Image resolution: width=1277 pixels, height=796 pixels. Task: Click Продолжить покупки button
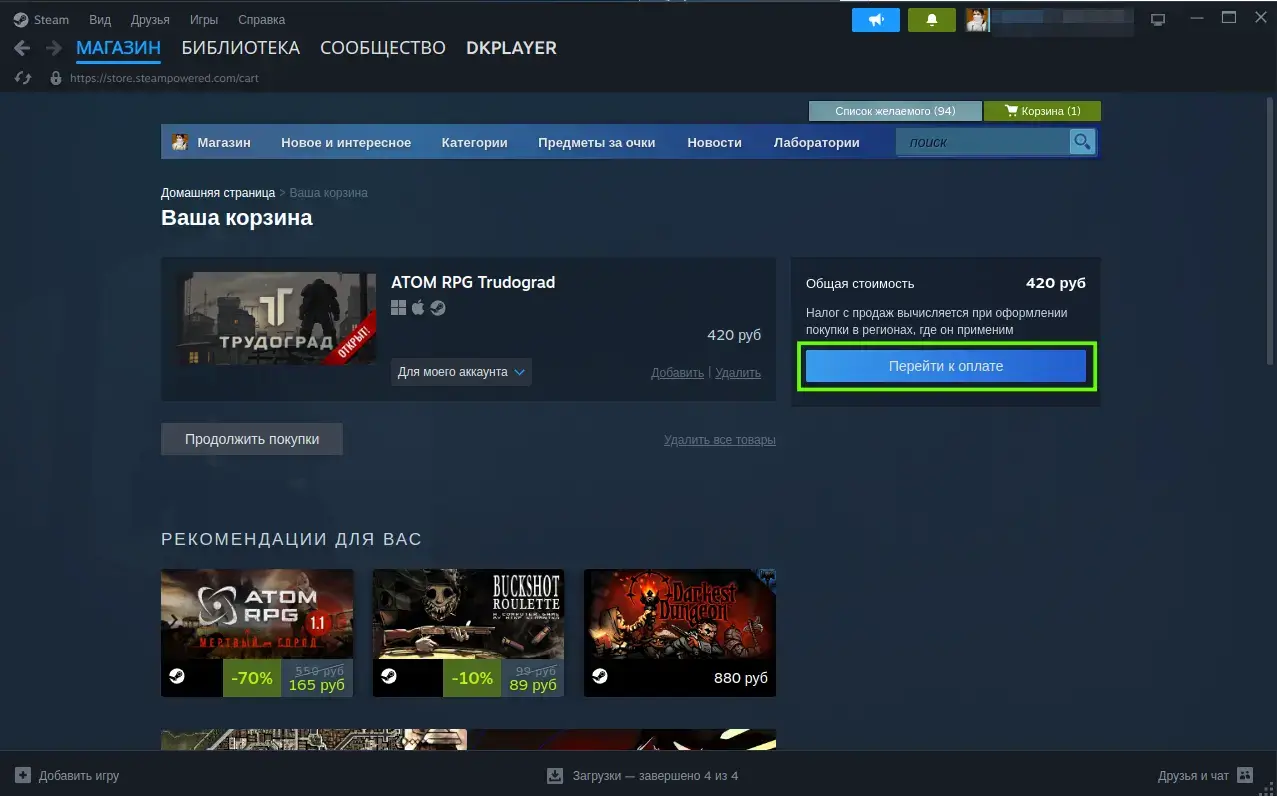252,439
